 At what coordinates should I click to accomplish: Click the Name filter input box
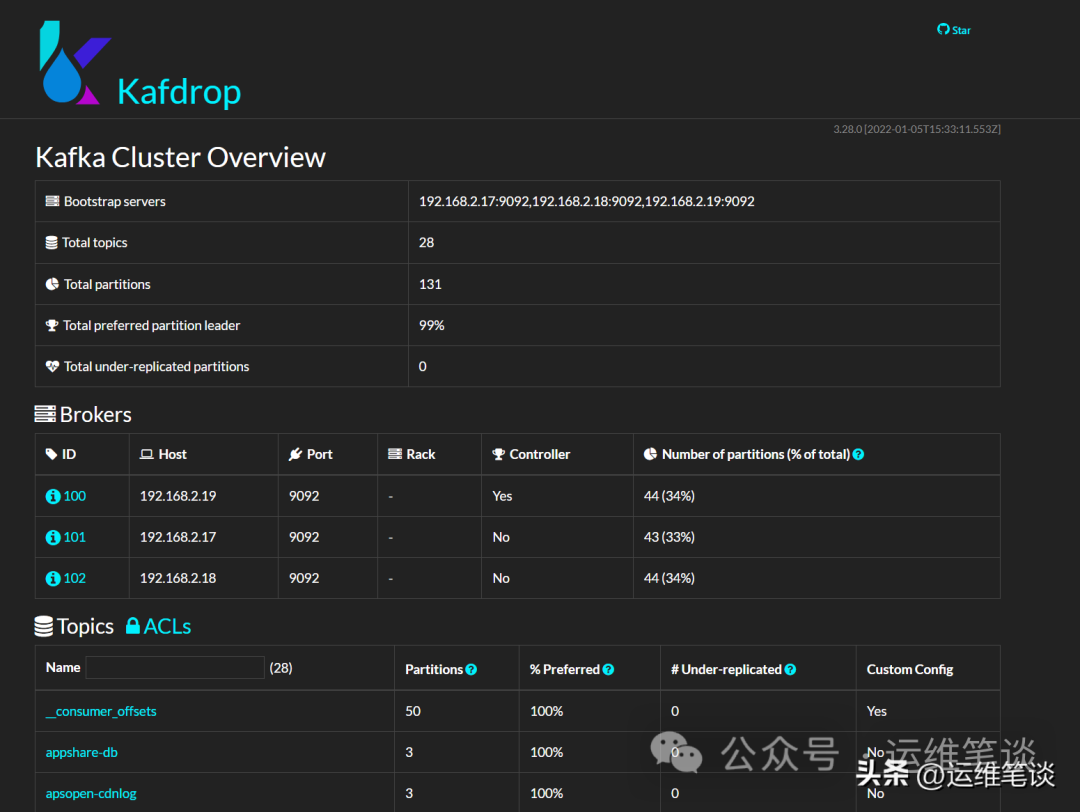[x=175, y=667]
